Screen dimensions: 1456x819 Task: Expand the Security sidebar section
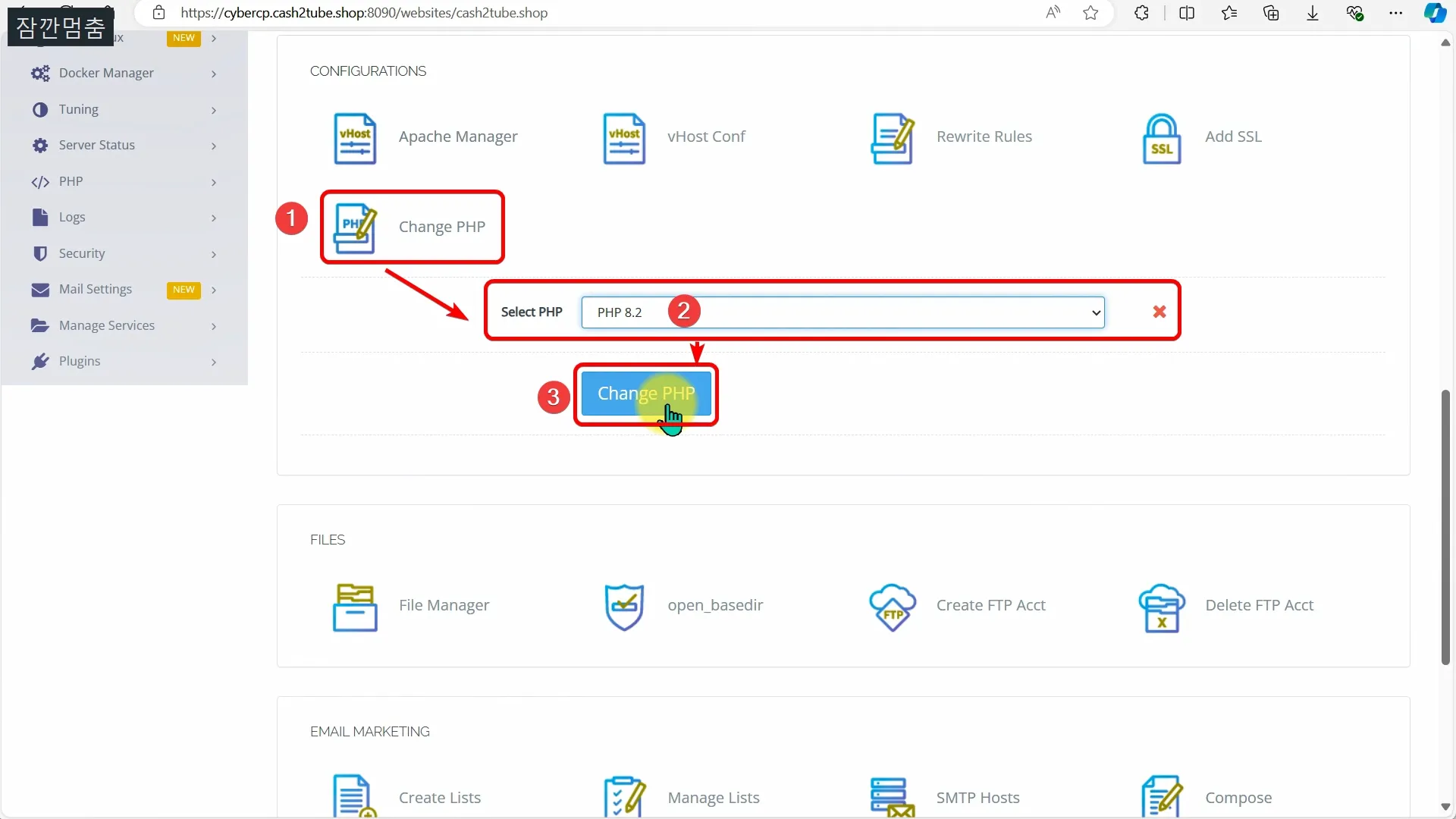(x=82, y=253)
